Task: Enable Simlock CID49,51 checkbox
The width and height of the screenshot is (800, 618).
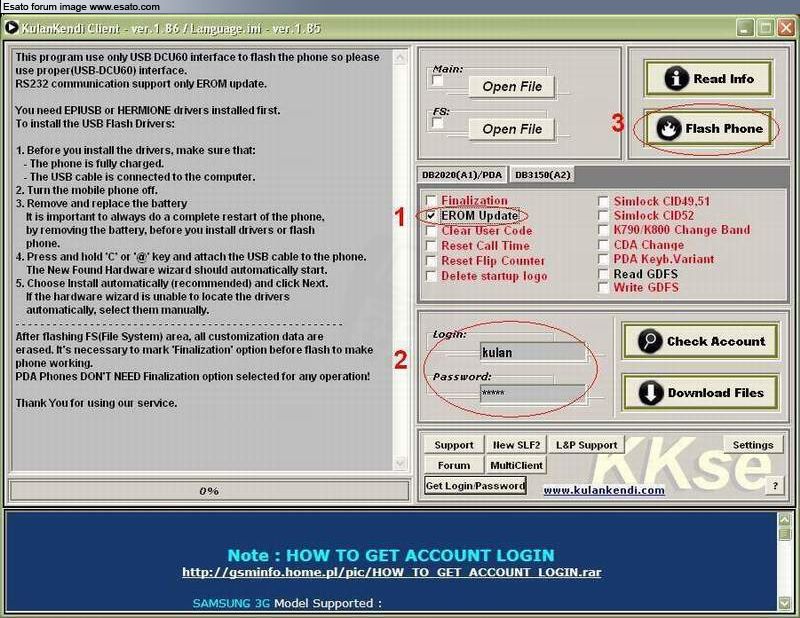Action: (603, 201)
